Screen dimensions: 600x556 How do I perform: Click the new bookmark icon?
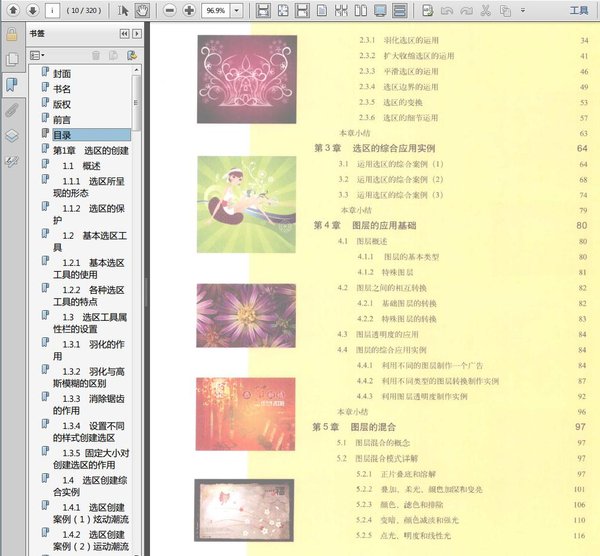[x=114, y=56]
